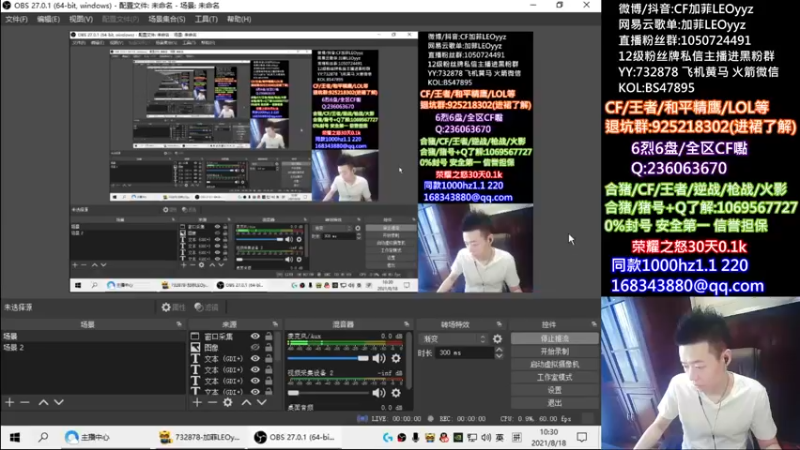Undock the 混音器 panel with its float icon
Viewport: 800px width, 450px height.
(406, 324)
